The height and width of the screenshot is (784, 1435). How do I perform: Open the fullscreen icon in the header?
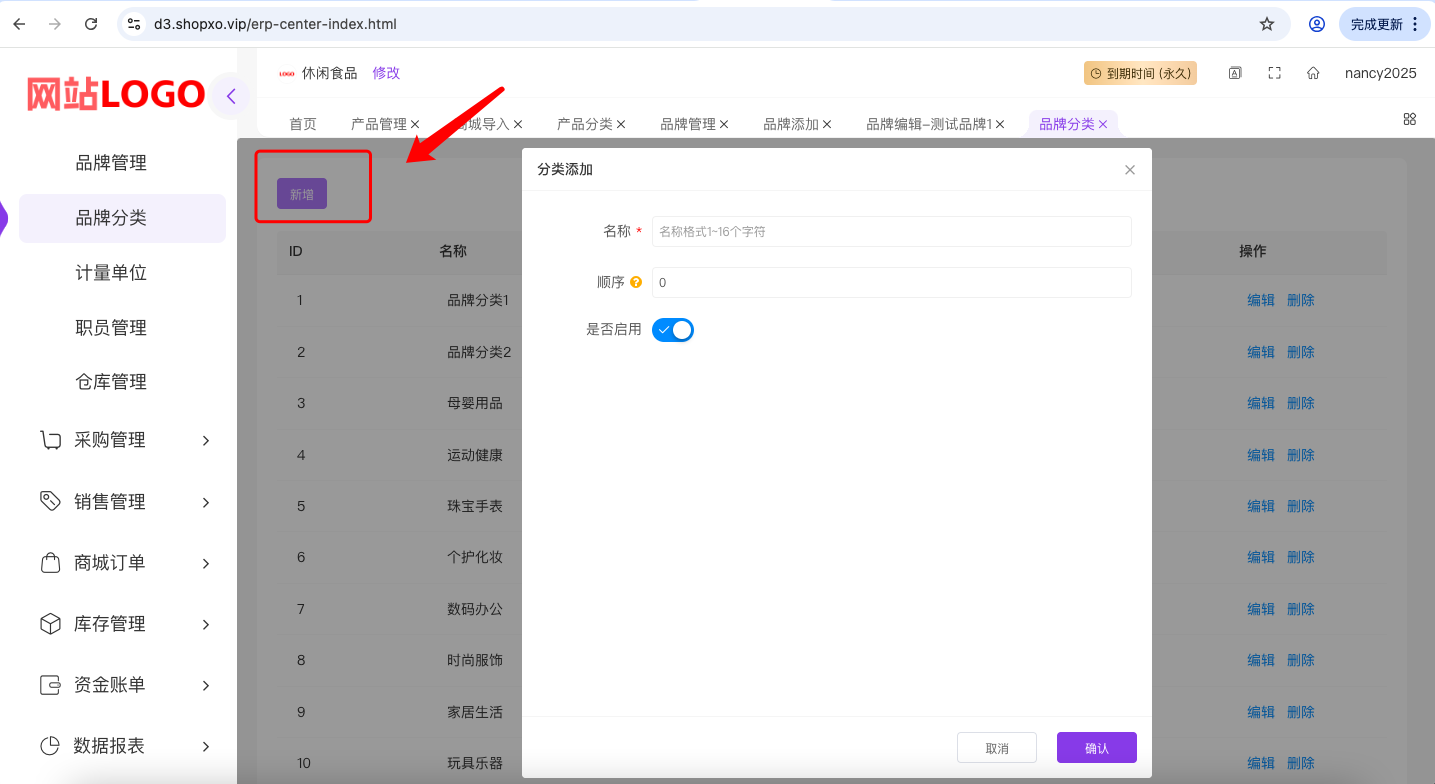click(x=1274, y=73)
